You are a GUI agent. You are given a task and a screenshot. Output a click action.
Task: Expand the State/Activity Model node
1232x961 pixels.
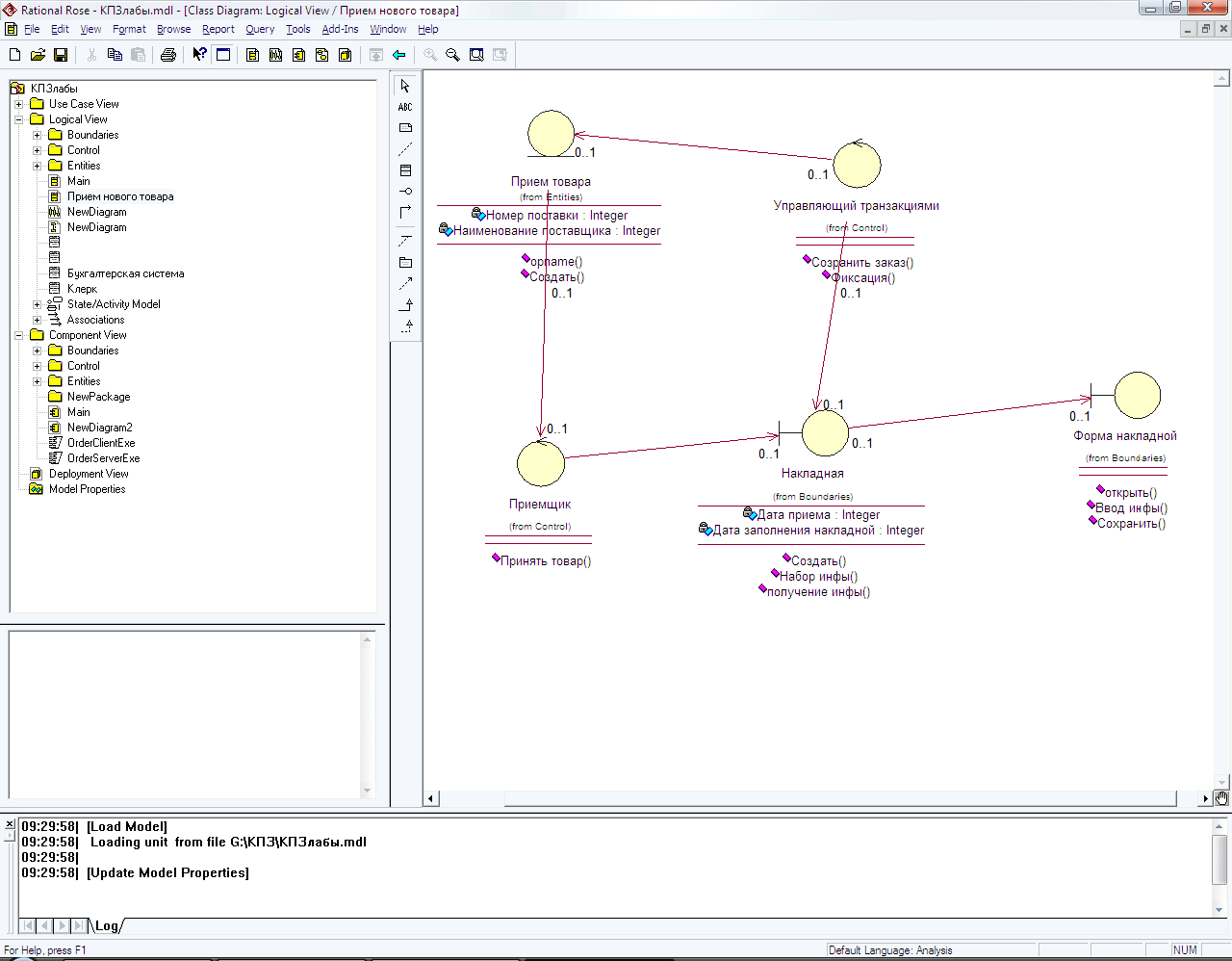tap(37, 304)
